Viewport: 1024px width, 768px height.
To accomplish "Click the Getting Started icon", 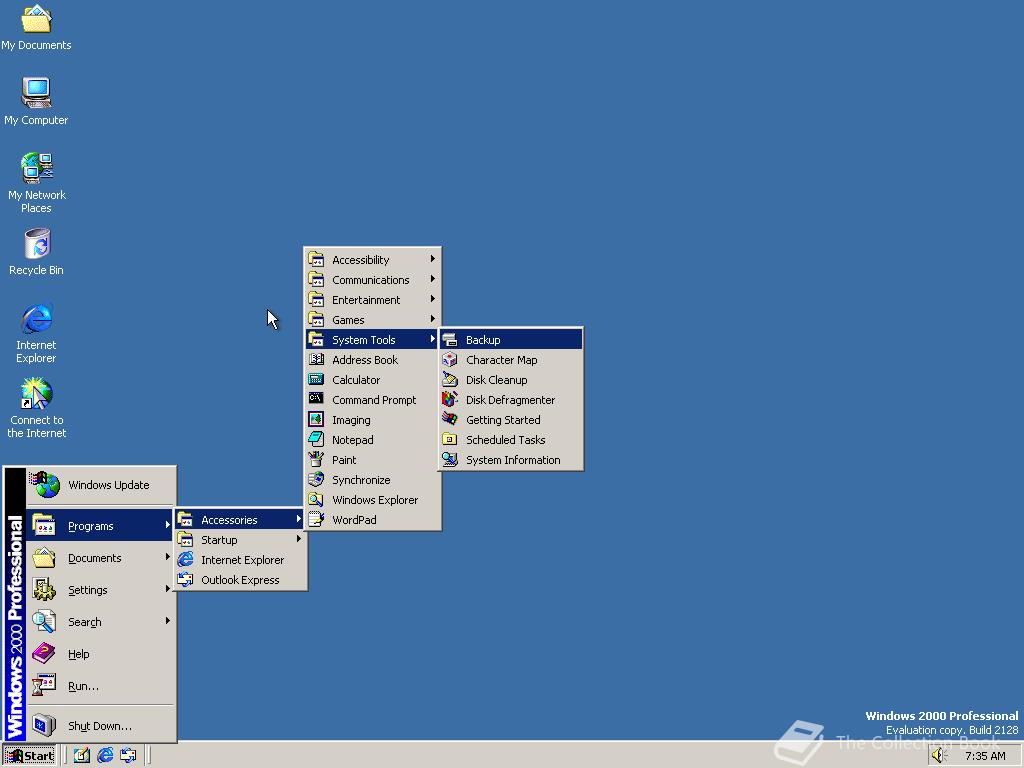I will (449, 419).
